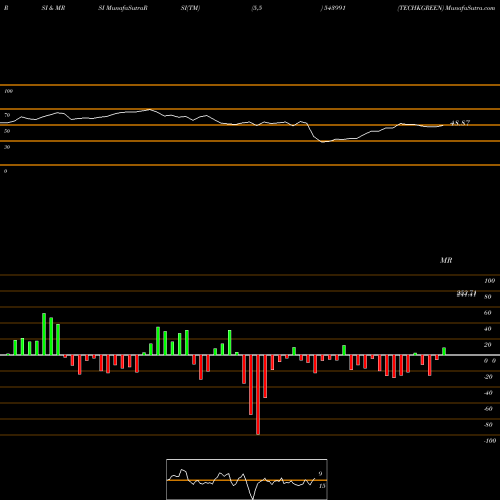The width and height of the screenshot is (500, 500).
Task: Click the MR axis label -60
Action: pos(488,409)
